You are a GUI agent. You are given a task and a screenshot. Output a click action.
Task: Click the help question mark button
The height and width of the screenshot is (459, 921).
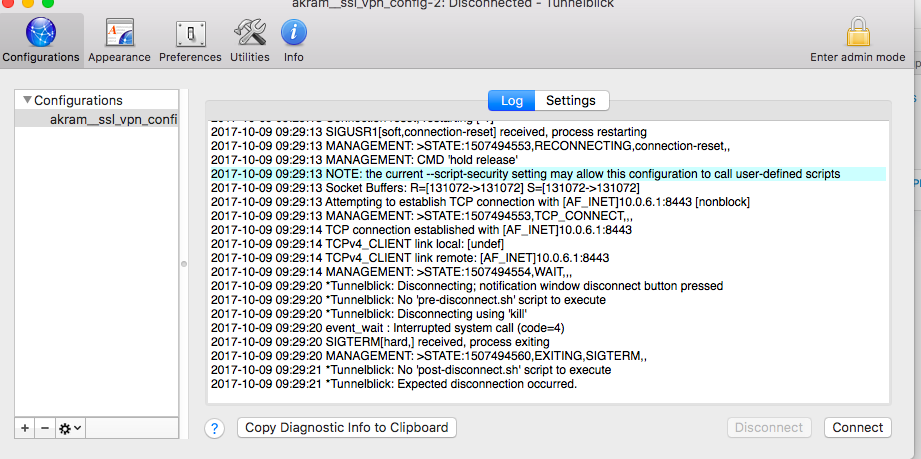pyautogui.click(x=215, y=428)
